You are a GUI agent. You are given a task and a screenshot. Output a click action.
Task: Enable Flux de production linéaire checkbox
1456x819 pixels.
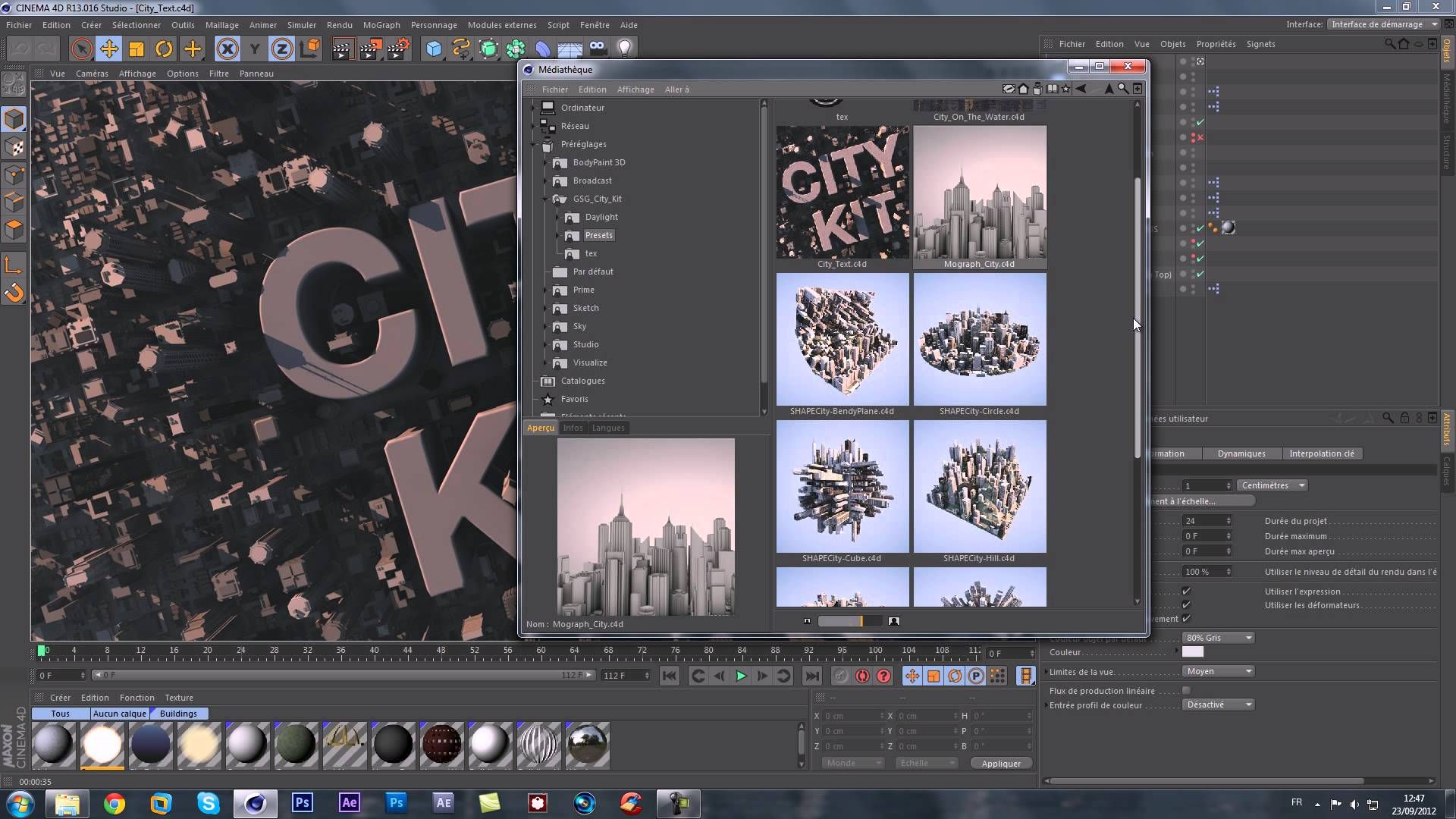[x=1186, y=691]
